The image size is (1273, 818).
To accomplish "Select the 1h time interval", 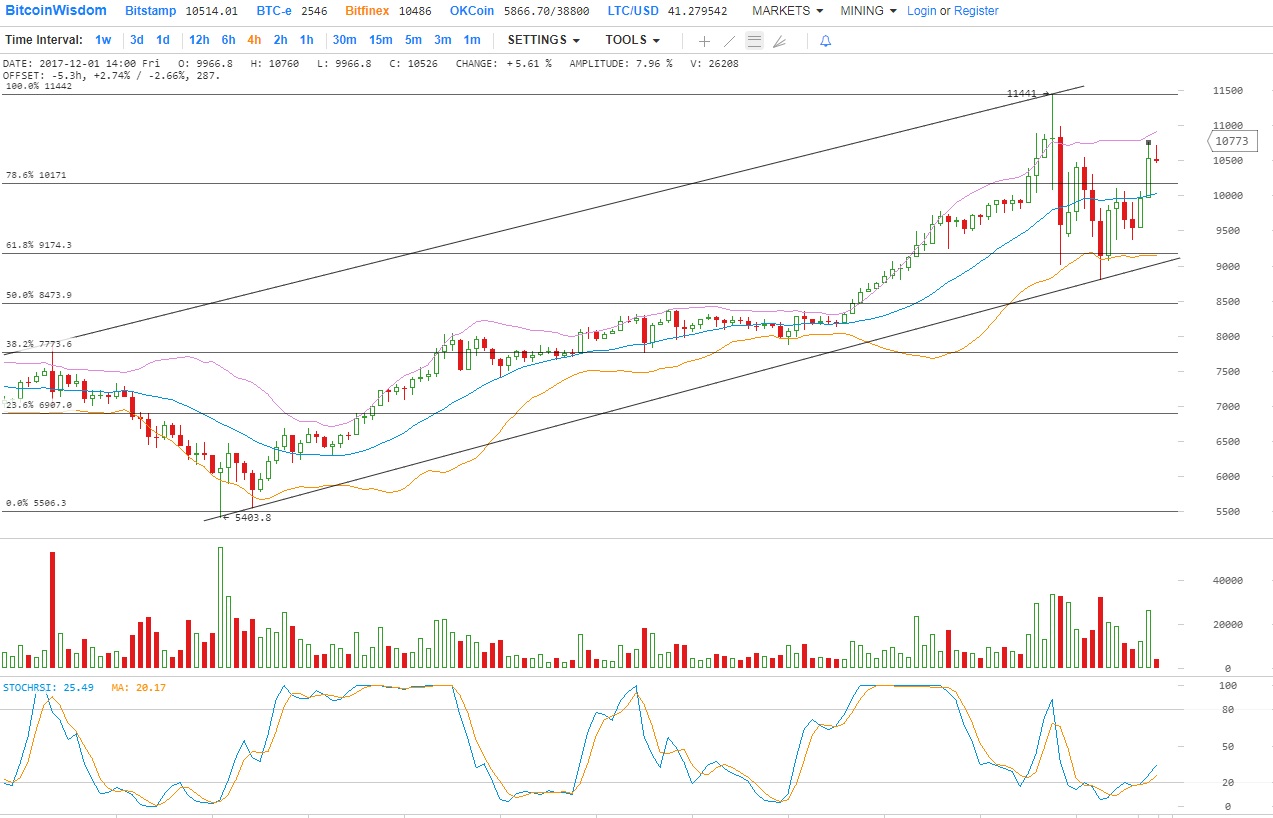I will pos(306,40).
